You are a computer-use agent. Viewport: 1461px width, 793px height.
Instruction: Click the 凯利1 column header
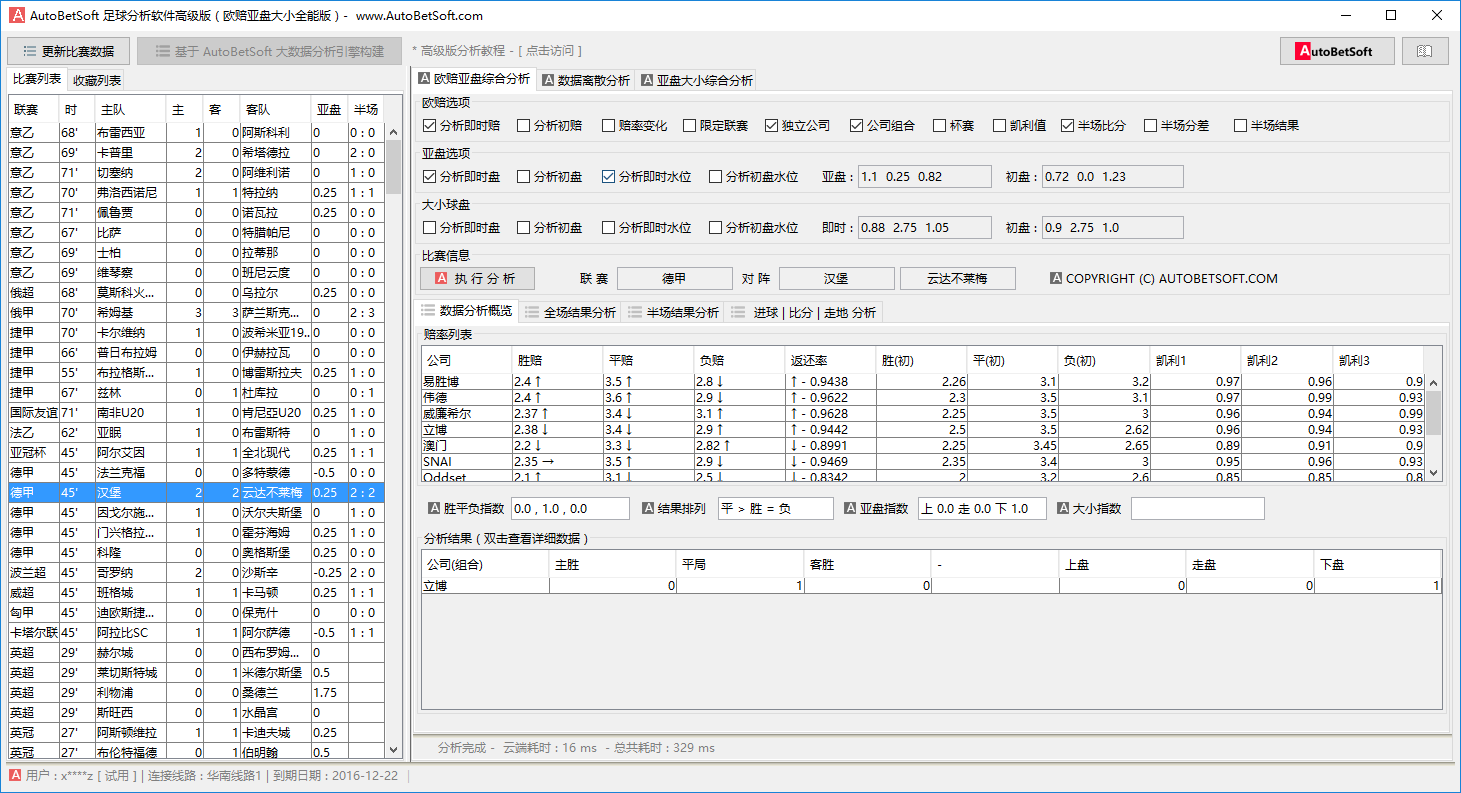click(x=1196, y=360)
